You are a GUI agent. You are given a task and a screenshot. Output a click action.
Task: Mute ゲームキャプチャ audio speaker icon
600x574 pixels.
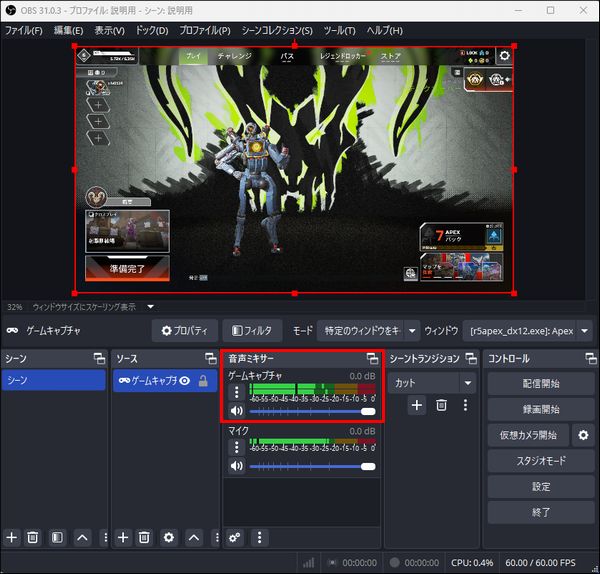pyautogui.click(x=236, y=411)
